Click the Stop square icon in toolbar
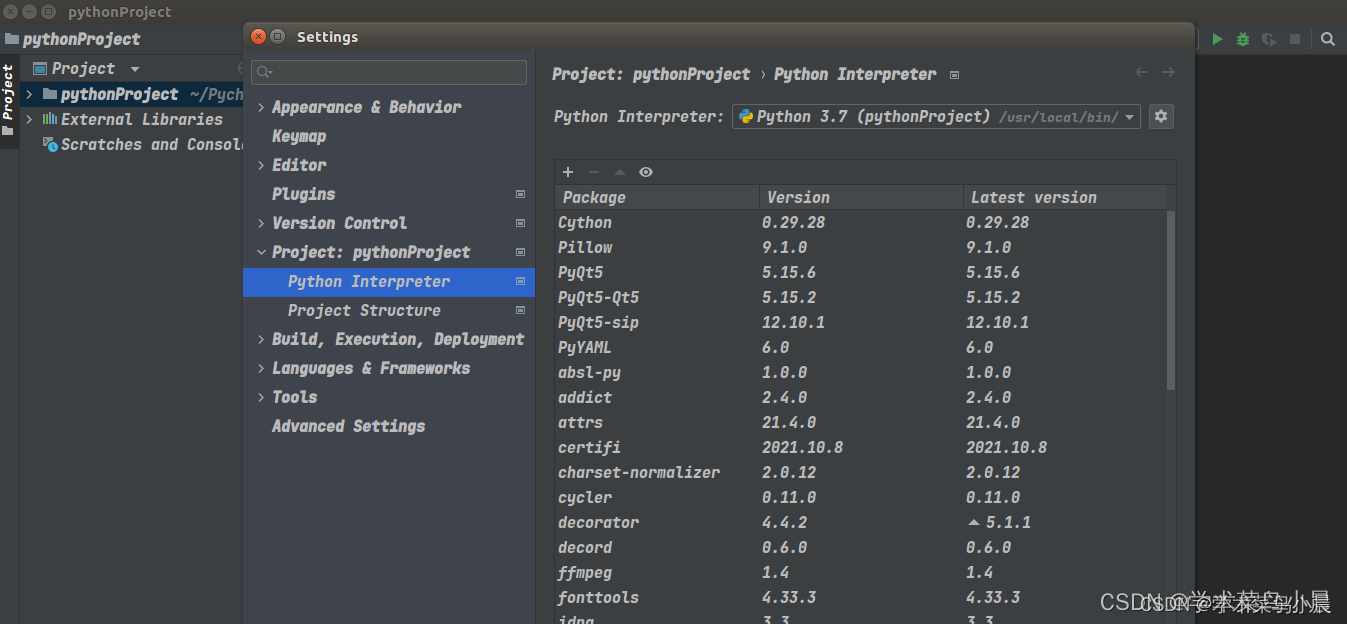 (x=1295, y=39)
